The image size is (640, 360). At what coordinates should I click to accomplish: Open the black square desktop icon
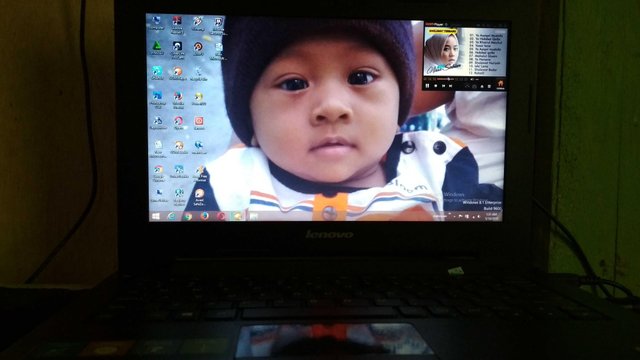click(177, 46)
